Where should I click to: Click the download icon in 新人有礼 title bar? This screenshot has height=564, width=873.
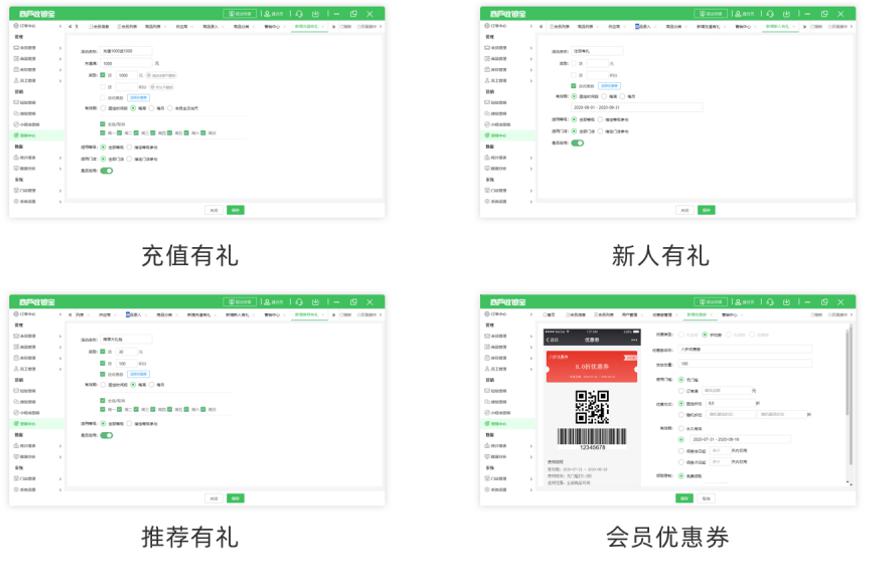click(786, 14)
